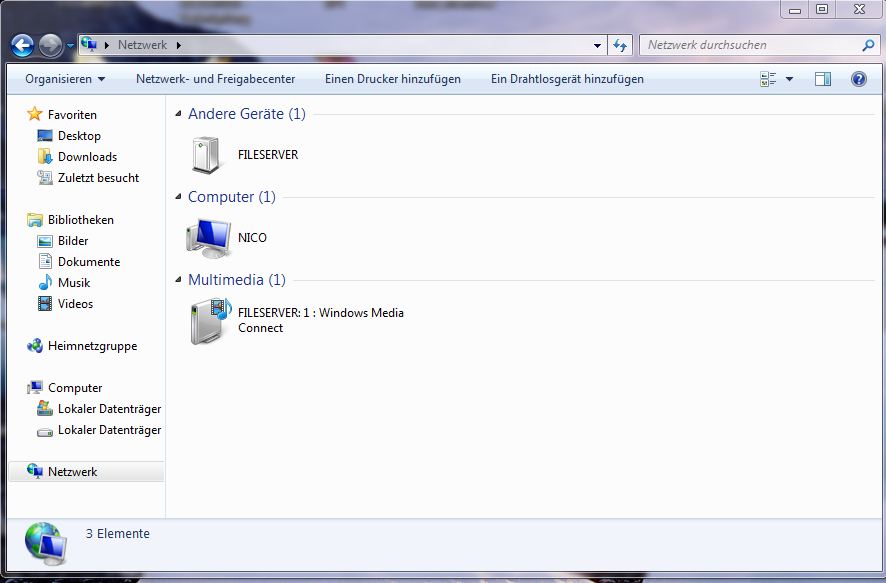
Task: Change view using the view icon
Action: [768, 79]
